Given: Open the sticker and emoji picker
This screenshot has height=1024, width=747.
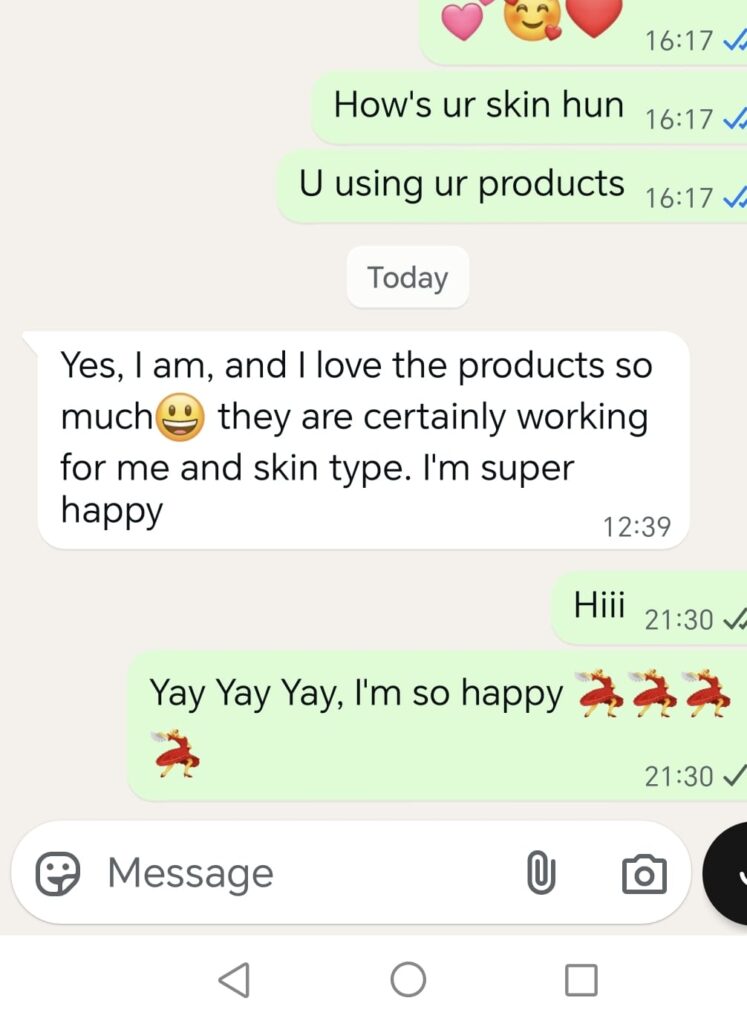Looking at the screenshot, I should (x=57, y=873).
